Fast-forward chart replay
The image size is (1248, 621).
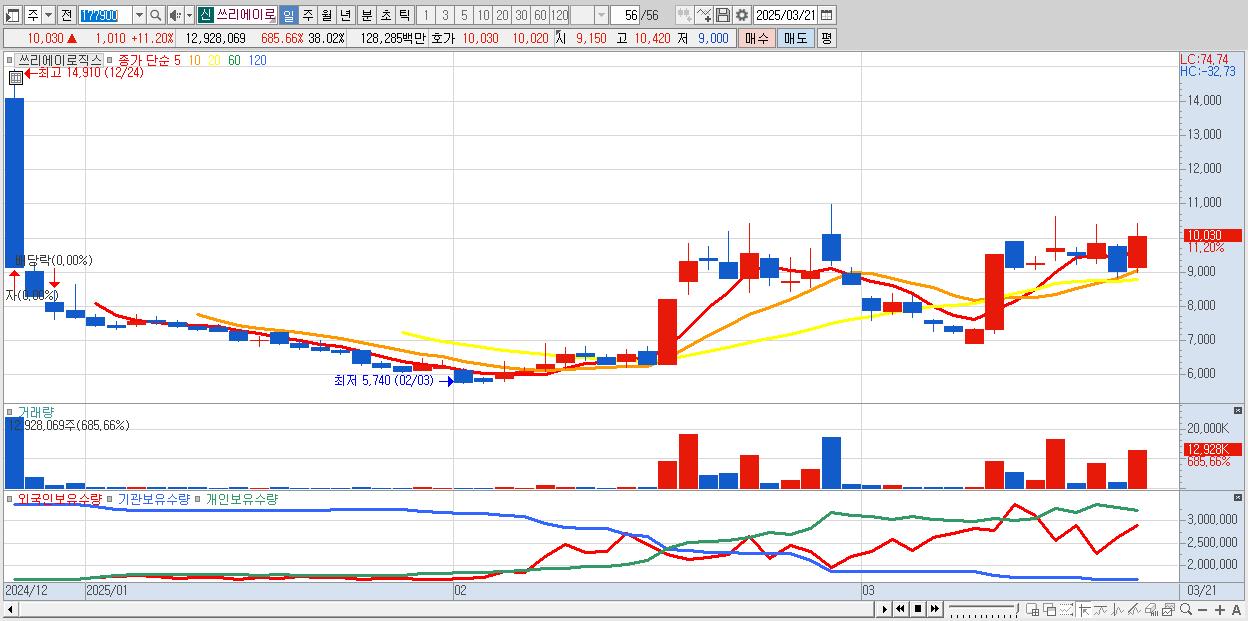934,609
